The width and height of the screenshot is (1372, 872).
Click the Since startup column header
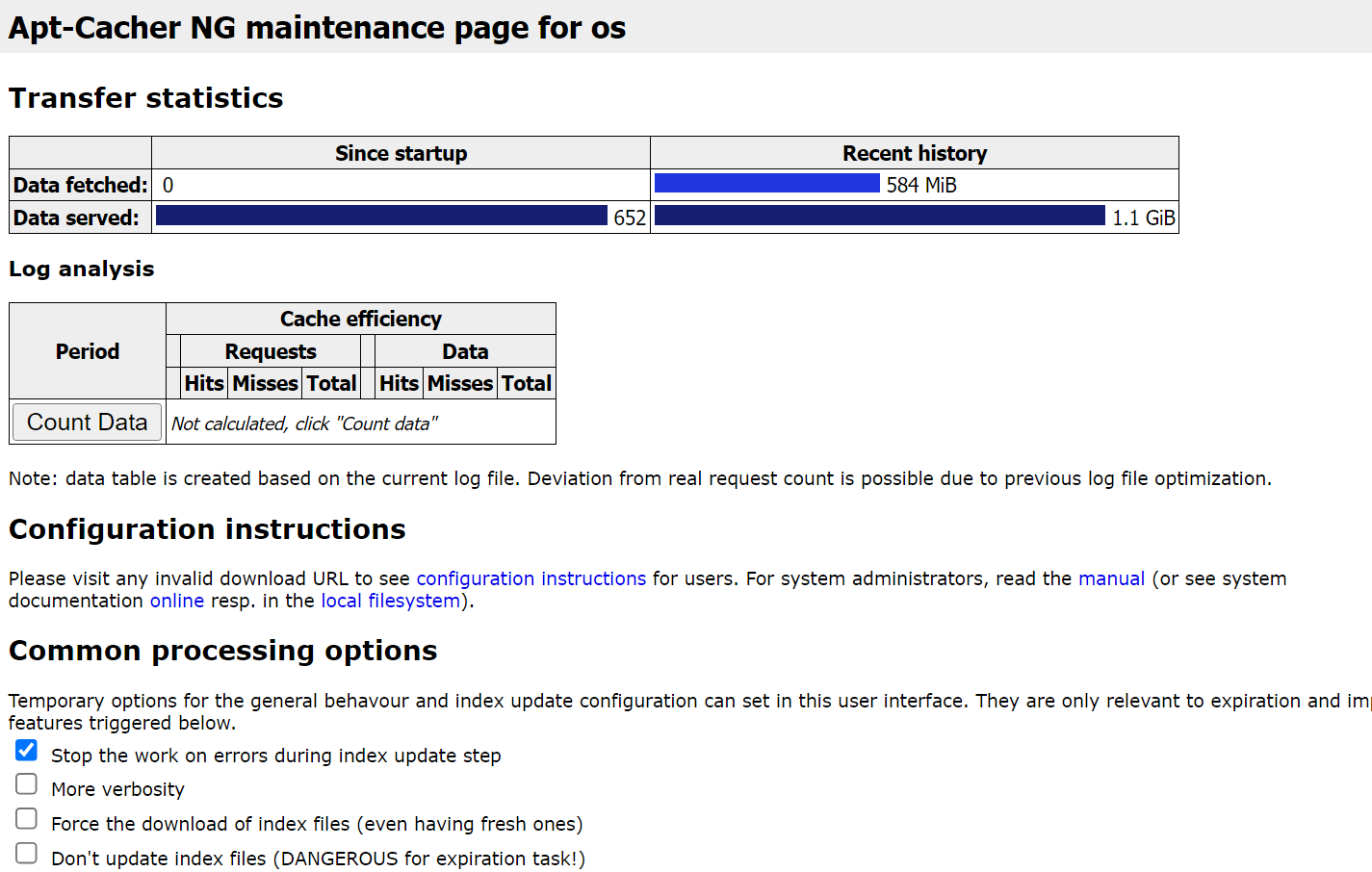tap(401, 153)
